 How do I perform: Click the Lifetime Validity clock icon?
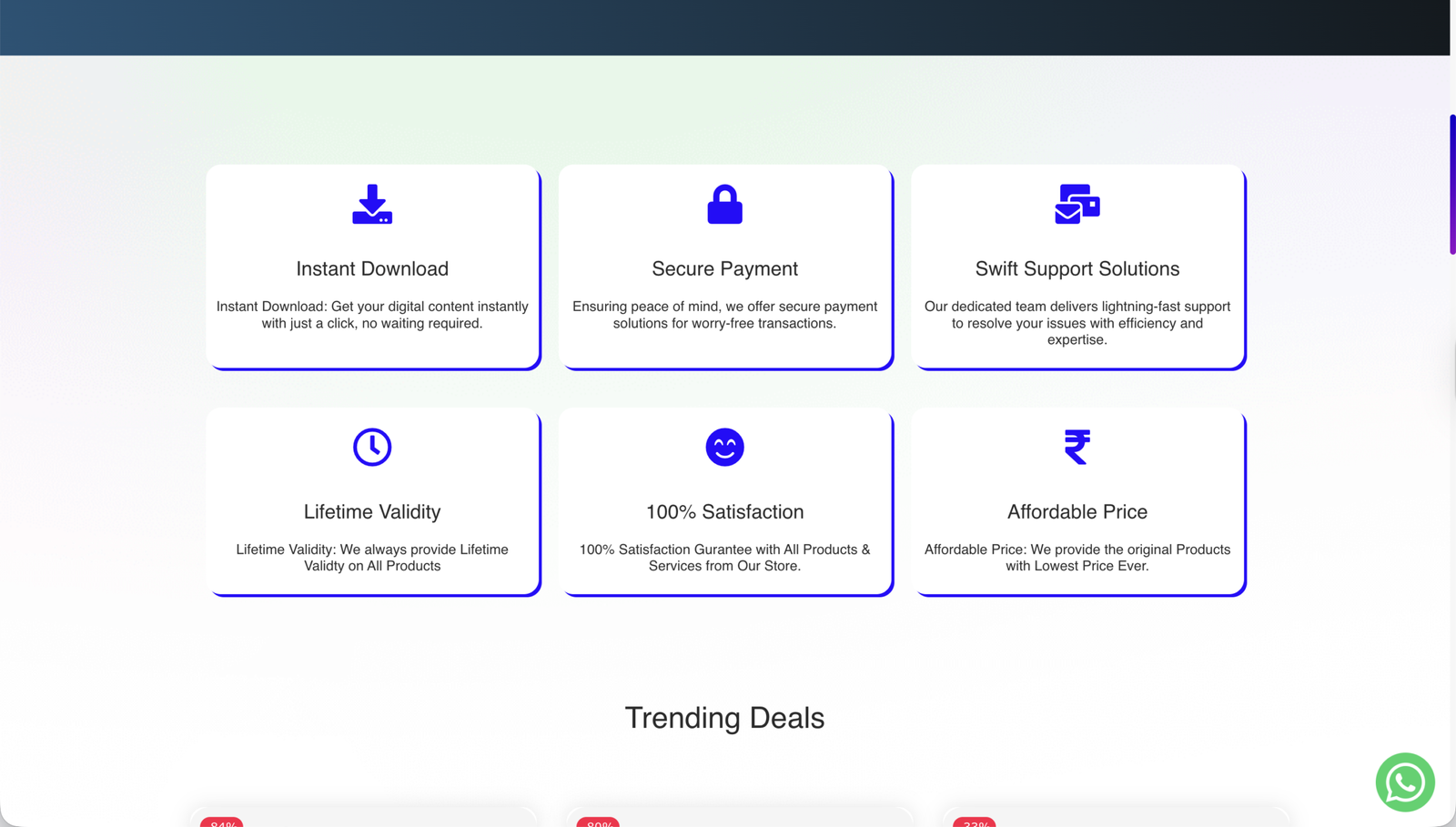pos(372,448)
